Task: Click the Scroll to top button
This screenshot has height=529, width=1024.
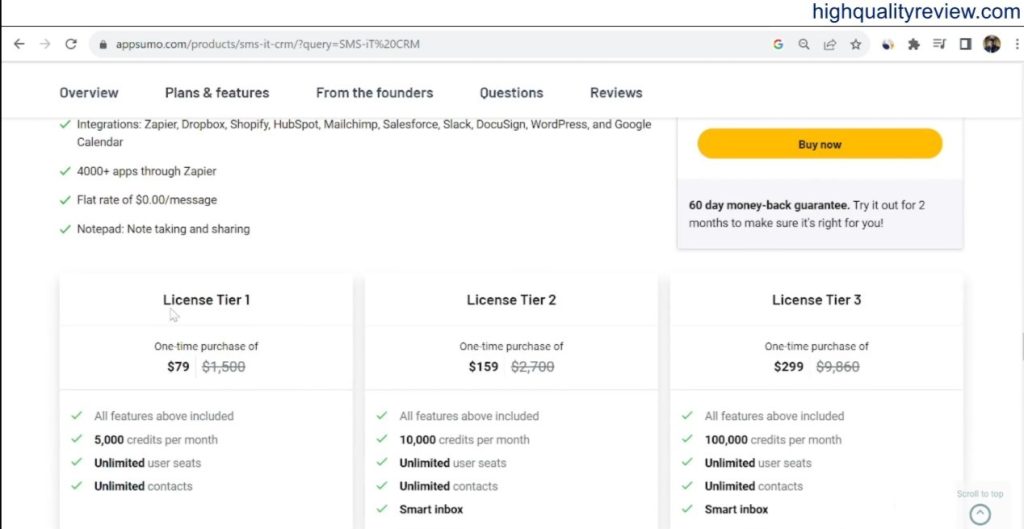Action: click(x=979, y=514)
